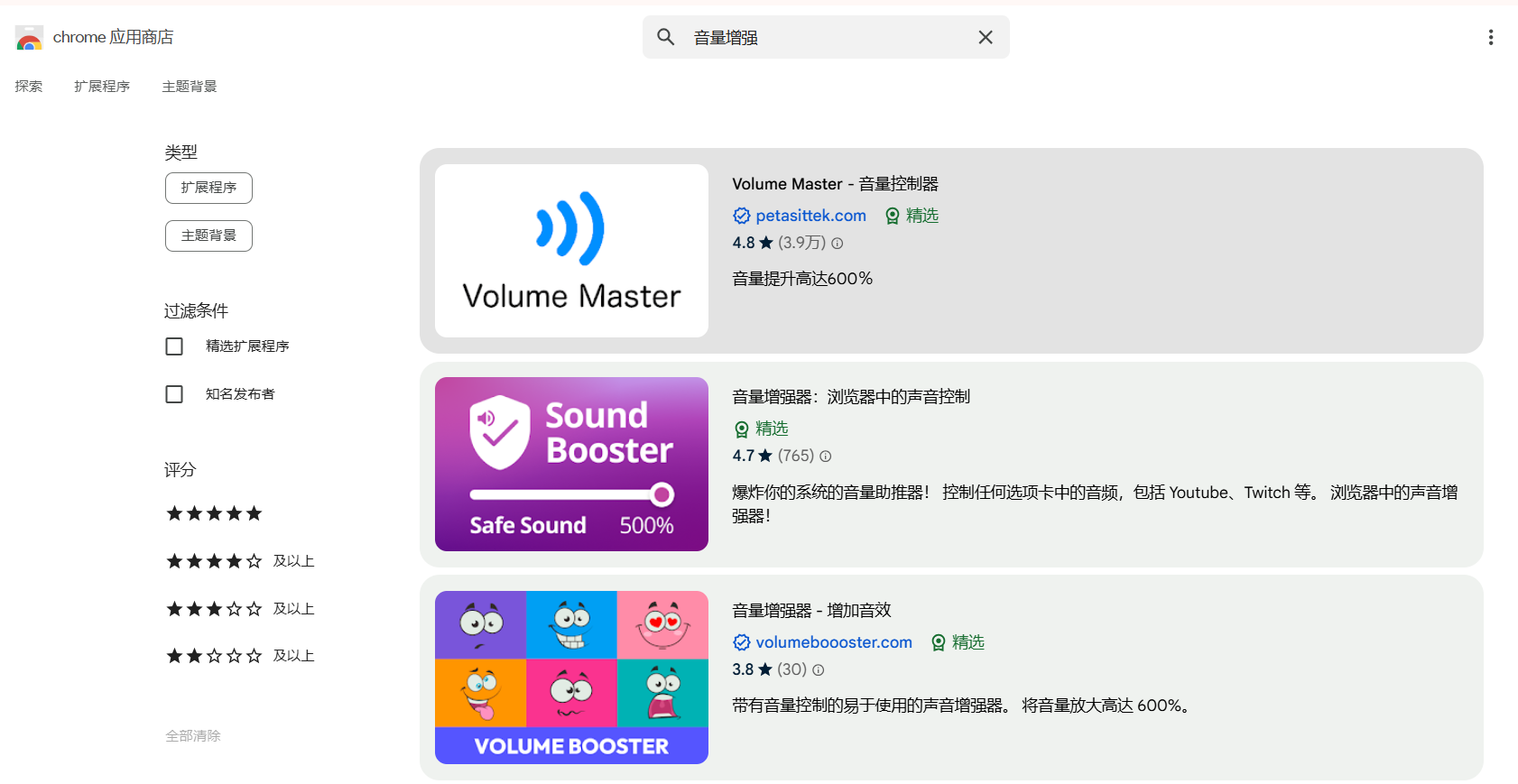Click the 过滤条件 section heading
The image size is (1518, 784).
pyautogui.click(x=196, y=311)
